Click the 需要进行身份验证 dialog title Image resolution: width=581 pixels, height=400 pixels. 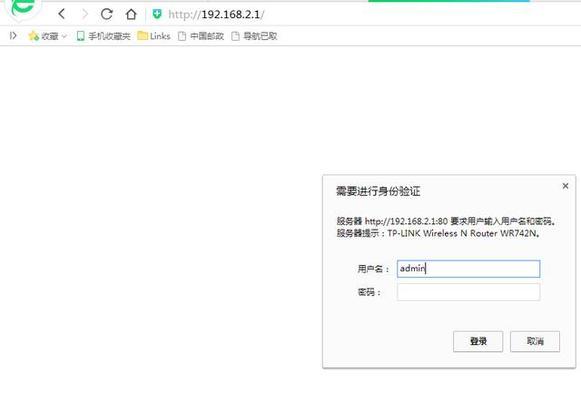[378, 191]
